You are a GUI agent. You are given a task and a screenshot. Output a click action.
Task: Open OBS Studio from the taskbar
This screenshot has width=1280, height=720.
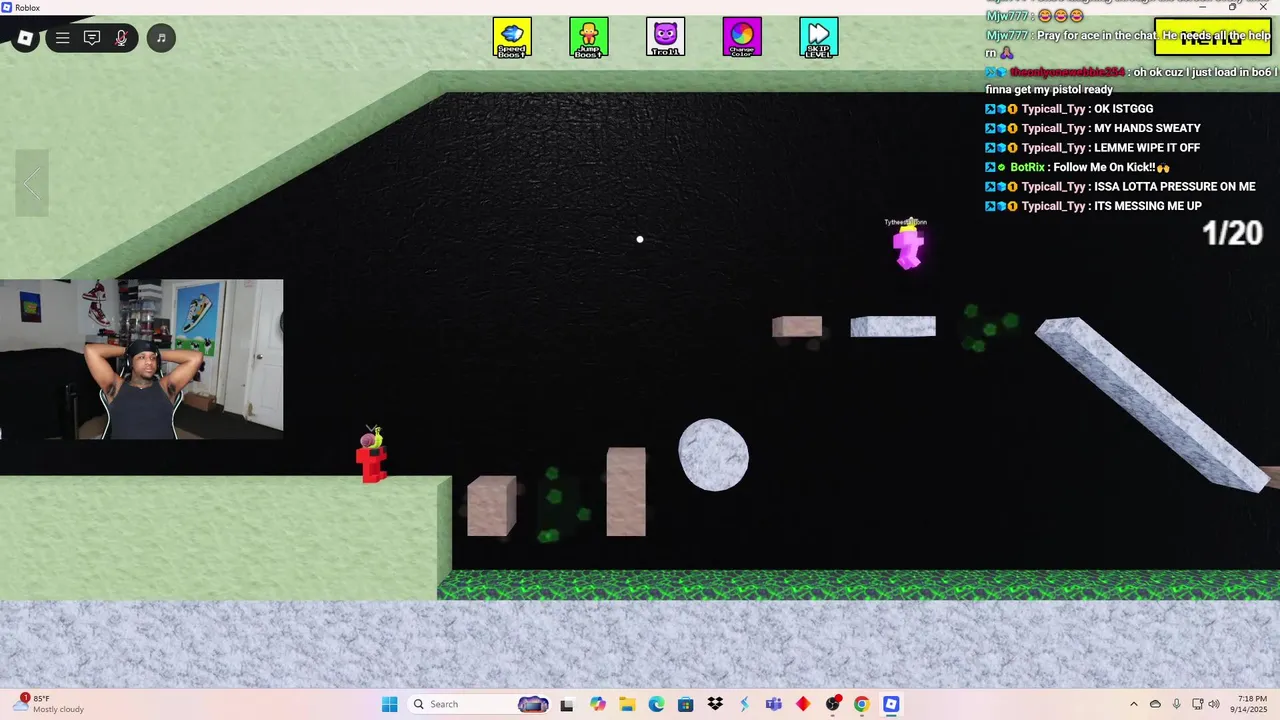[832, 704]
